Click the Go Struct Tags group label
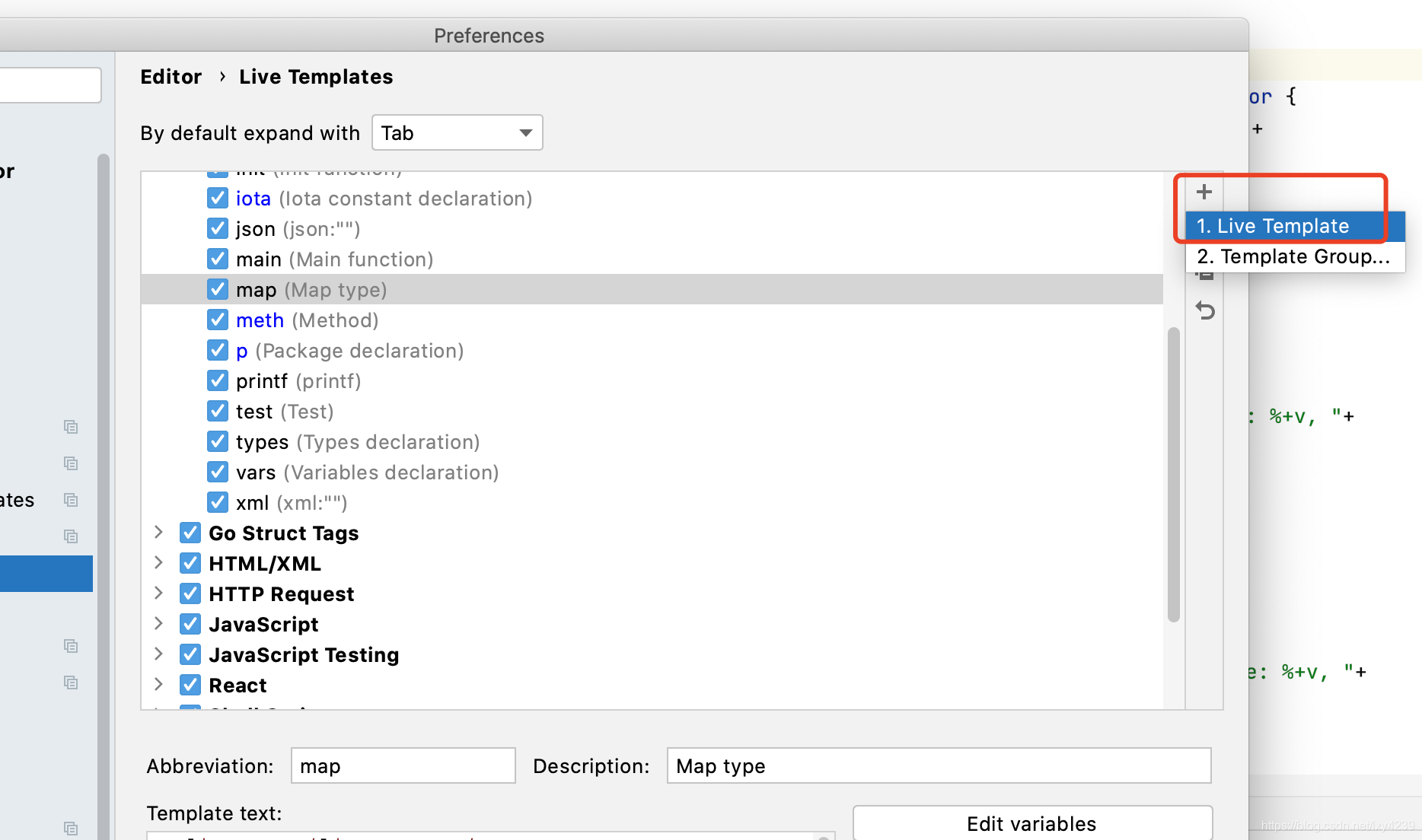 283,533
